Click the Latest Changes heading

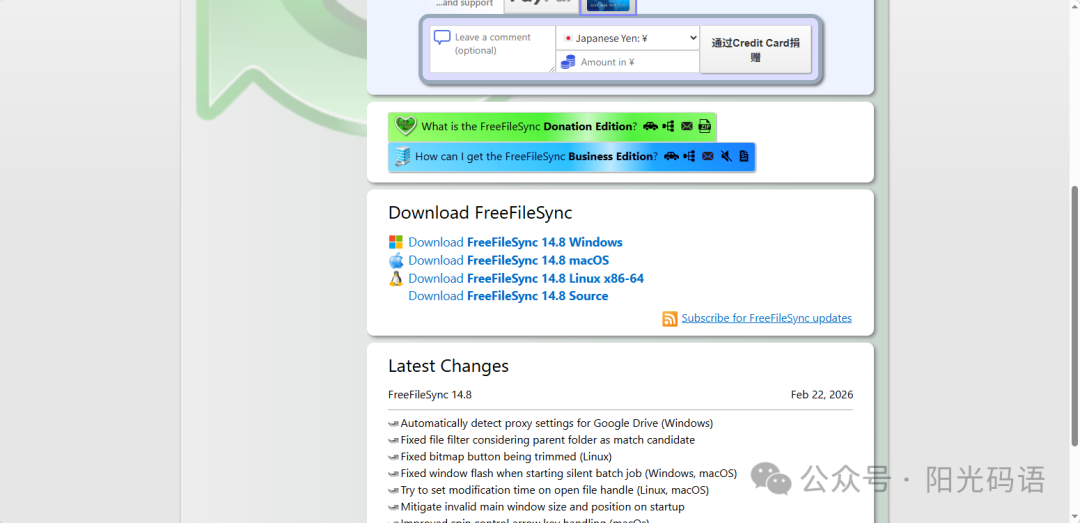tap(448, 365)
